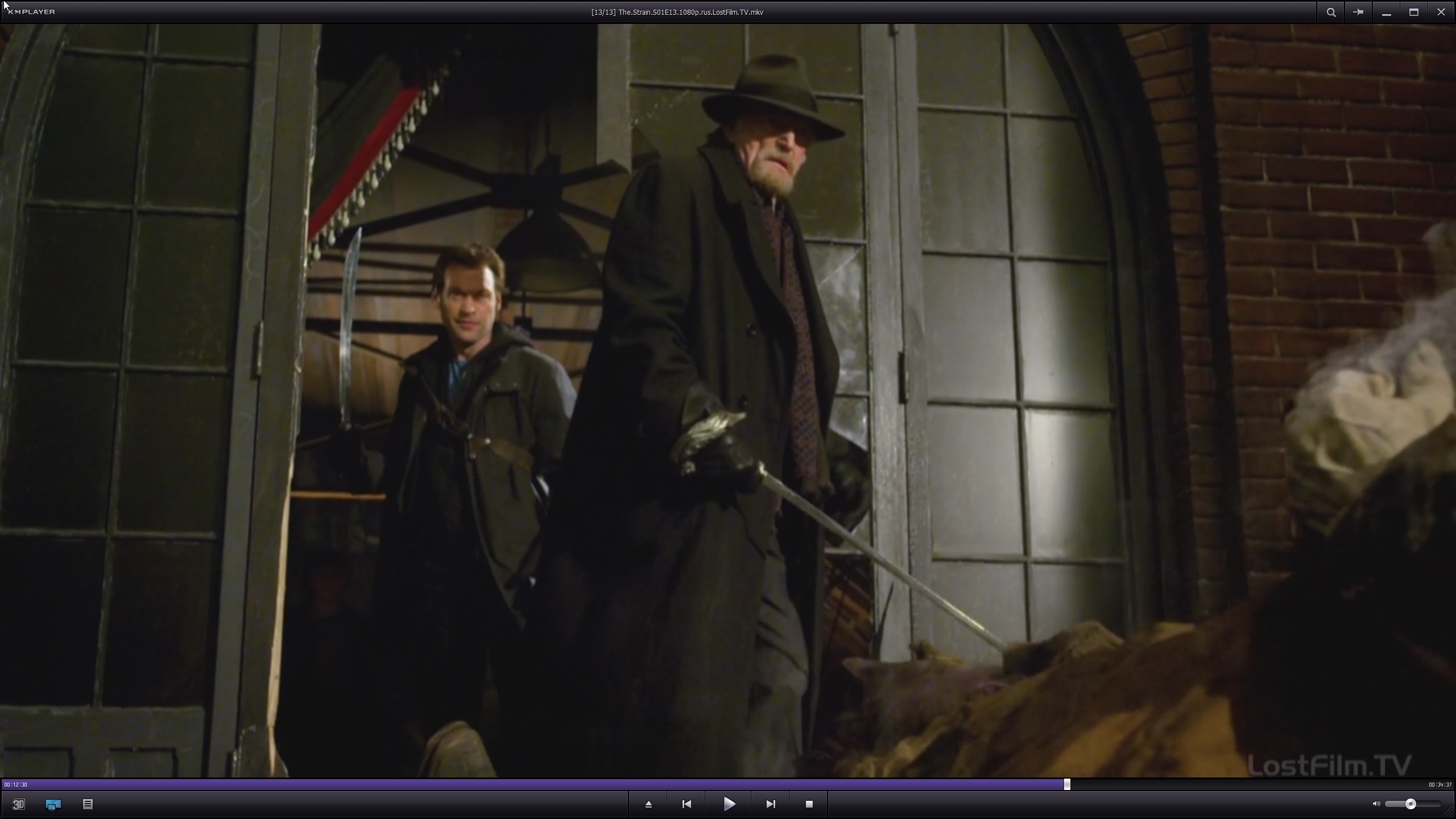The image size is (1456, 819).
Task: Maximize or restore the player window
Action: pyautogui.click(x=1413, y=12)
